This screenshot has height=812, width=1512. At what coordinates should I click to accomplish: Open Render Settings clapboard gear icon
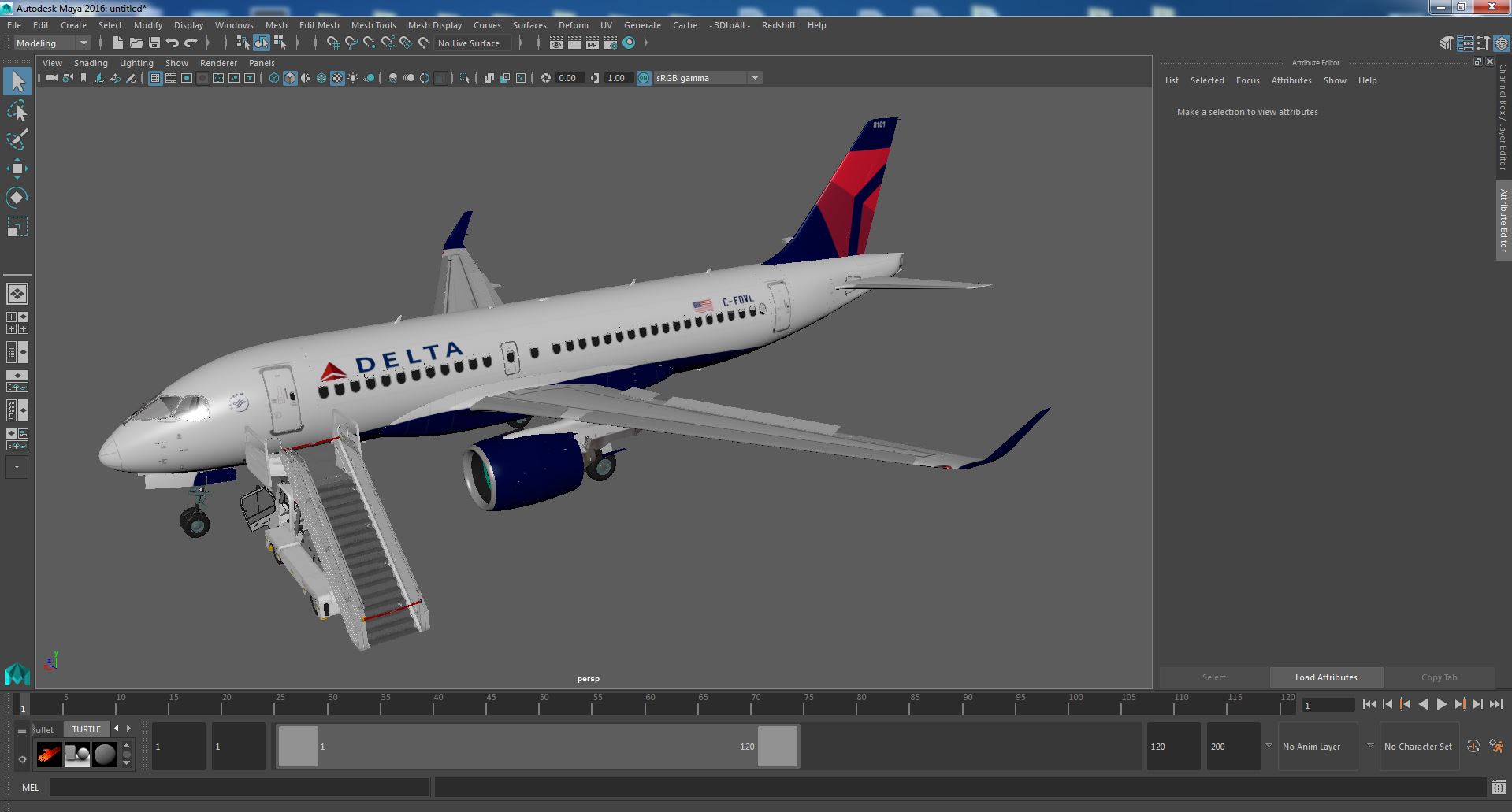click(611, 43)
